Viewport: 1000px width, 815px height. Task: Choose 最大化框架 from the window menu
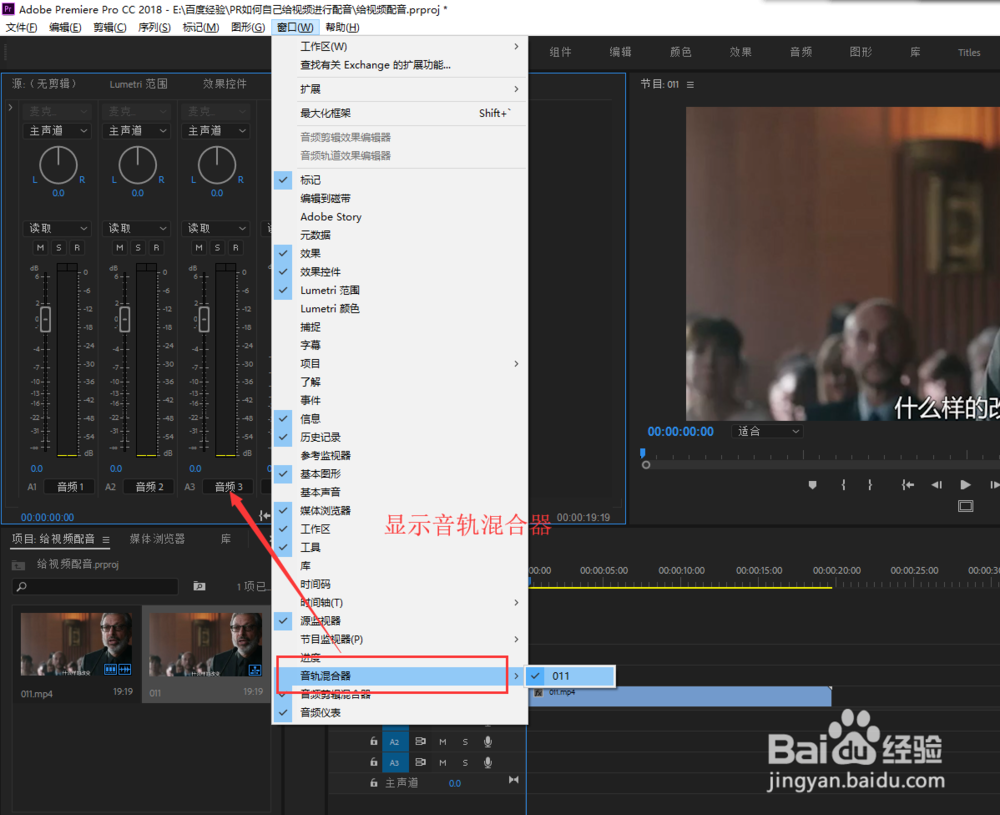coord(400,114)
